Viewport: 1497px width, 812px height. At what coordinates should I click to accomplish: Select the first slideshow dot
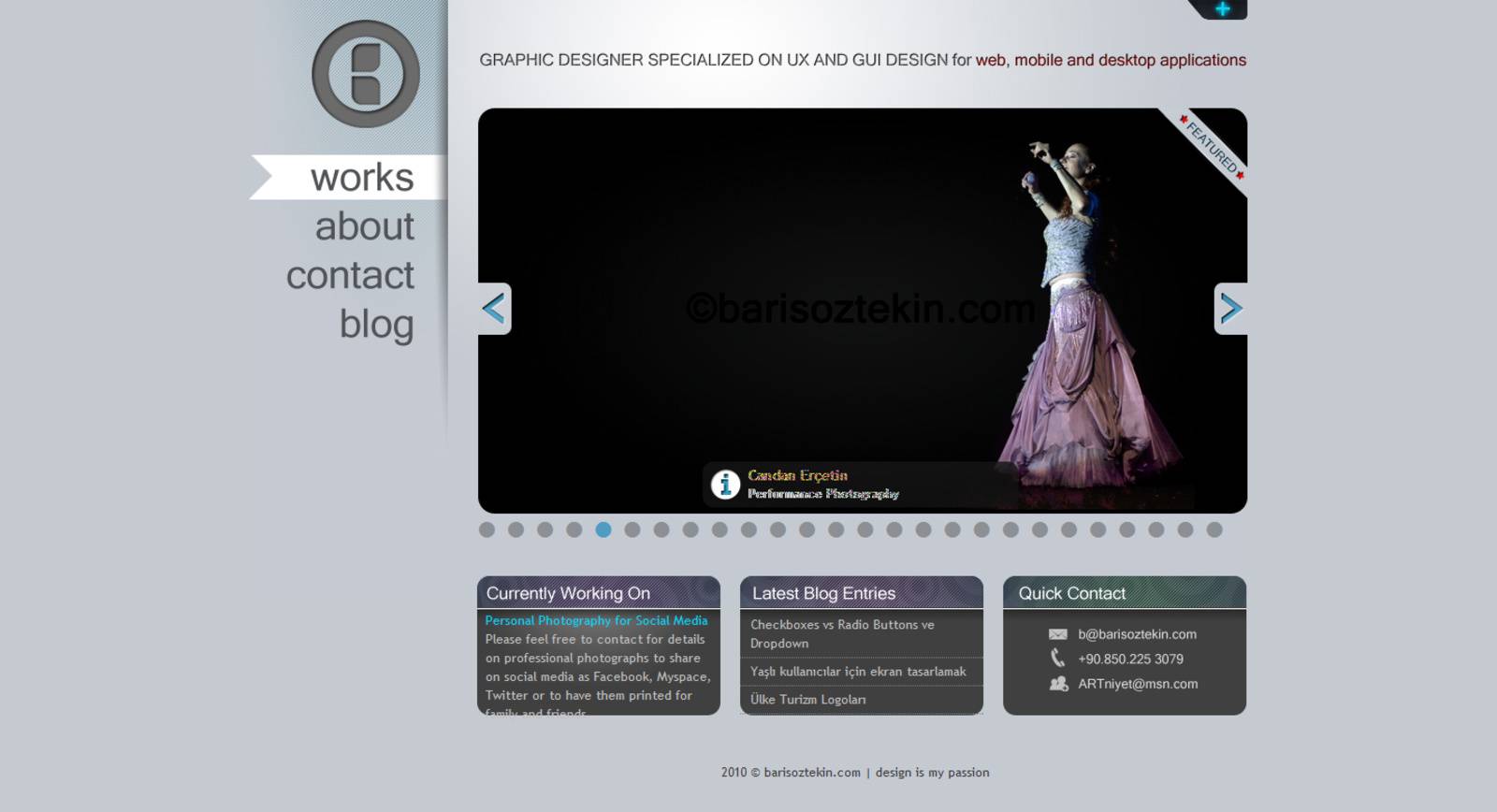click(487, 529)
